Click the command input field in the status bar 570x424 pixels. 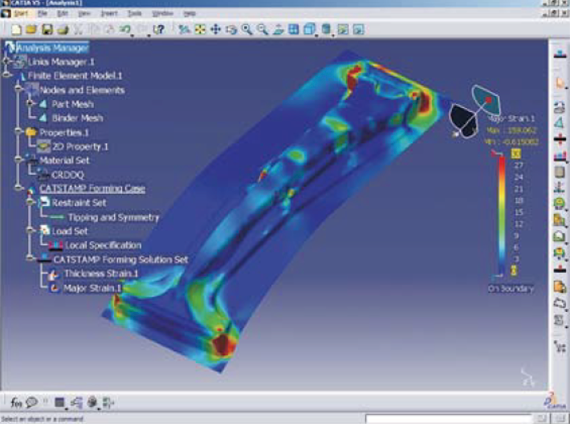click(x=449, y=419)
